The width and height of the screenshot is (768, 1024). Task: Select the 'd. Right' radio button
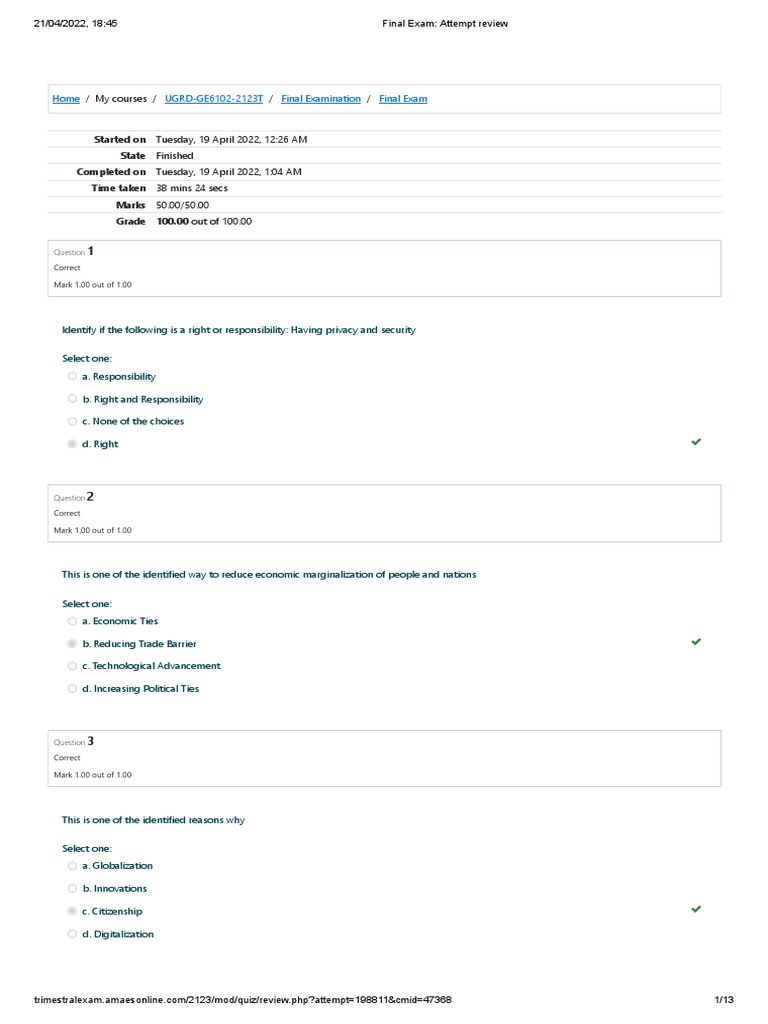tap(72, 444)
